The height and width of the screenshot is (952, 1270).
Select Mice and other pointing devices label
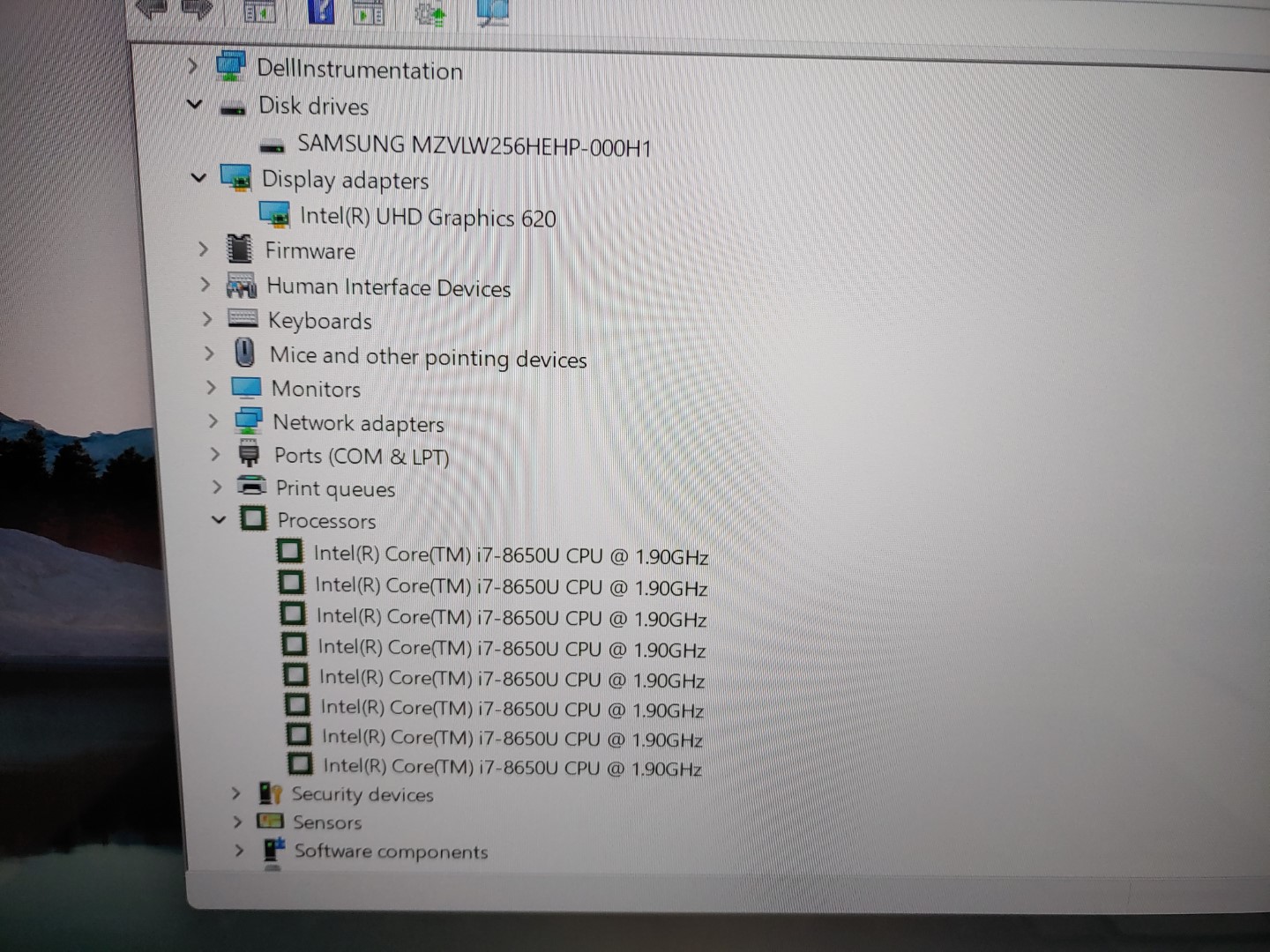[428, 357]
